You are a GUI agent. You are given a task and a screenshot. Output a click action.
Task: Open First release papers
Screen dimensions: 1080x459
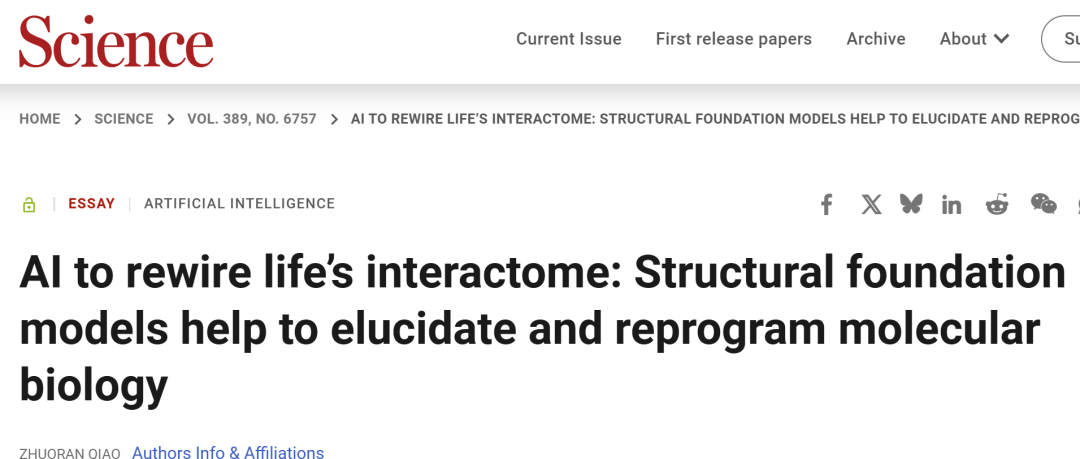tap(734, 39)
